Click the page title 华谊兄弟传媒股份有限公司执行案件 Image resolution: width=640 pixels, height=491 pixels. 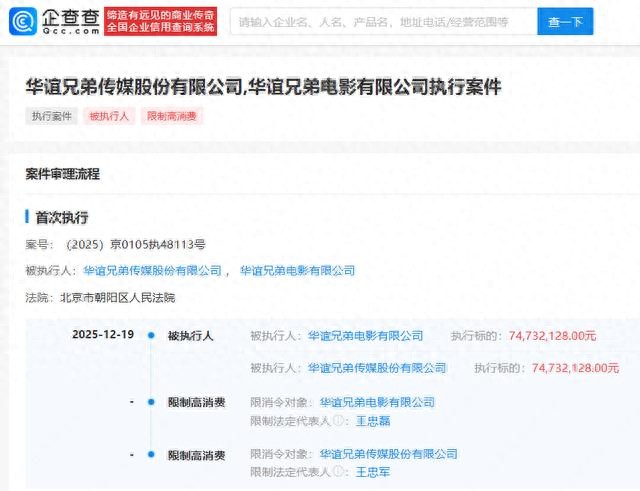pyautogui.click(x=264, y=87)
